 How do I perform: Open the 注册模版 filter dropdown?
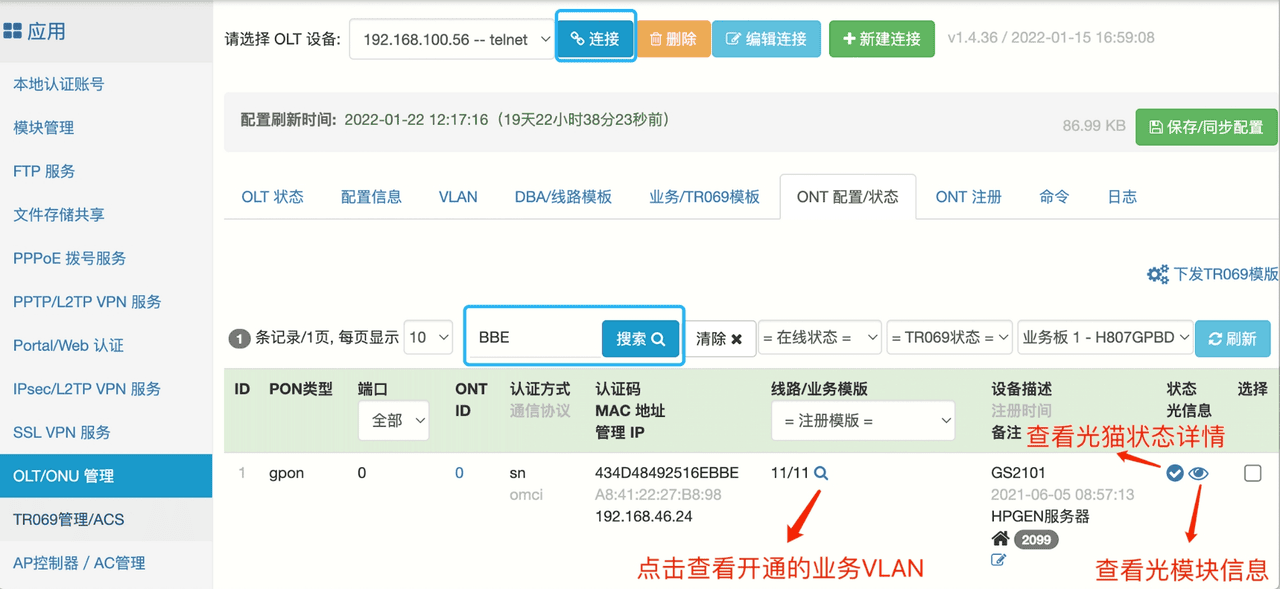863,421
